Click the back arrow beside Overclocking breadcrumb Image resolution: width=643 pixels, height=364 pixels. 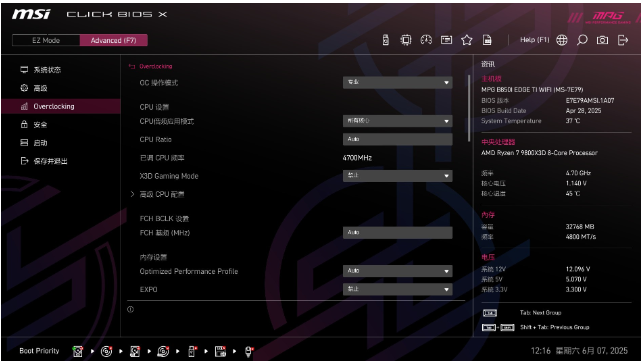click(x=132, y=66)
